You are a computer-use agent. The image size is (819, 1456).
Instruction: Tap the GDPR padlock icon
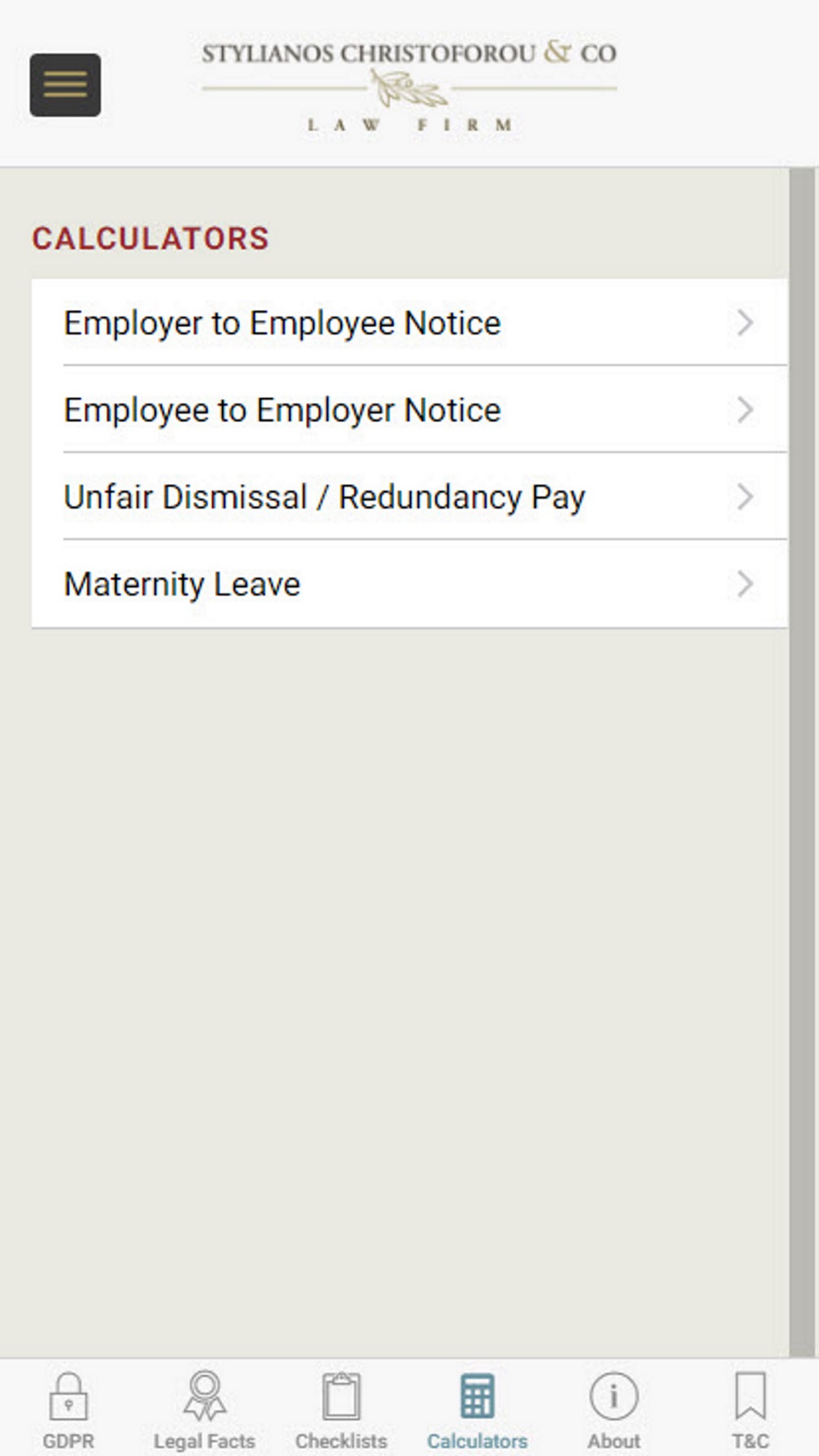click(x=69, y=1396)
